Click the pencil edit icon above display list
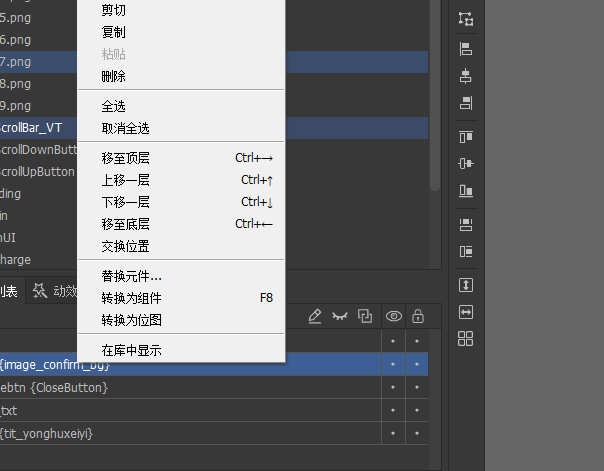The image size is (604, 471). click(x=315, y=316)
